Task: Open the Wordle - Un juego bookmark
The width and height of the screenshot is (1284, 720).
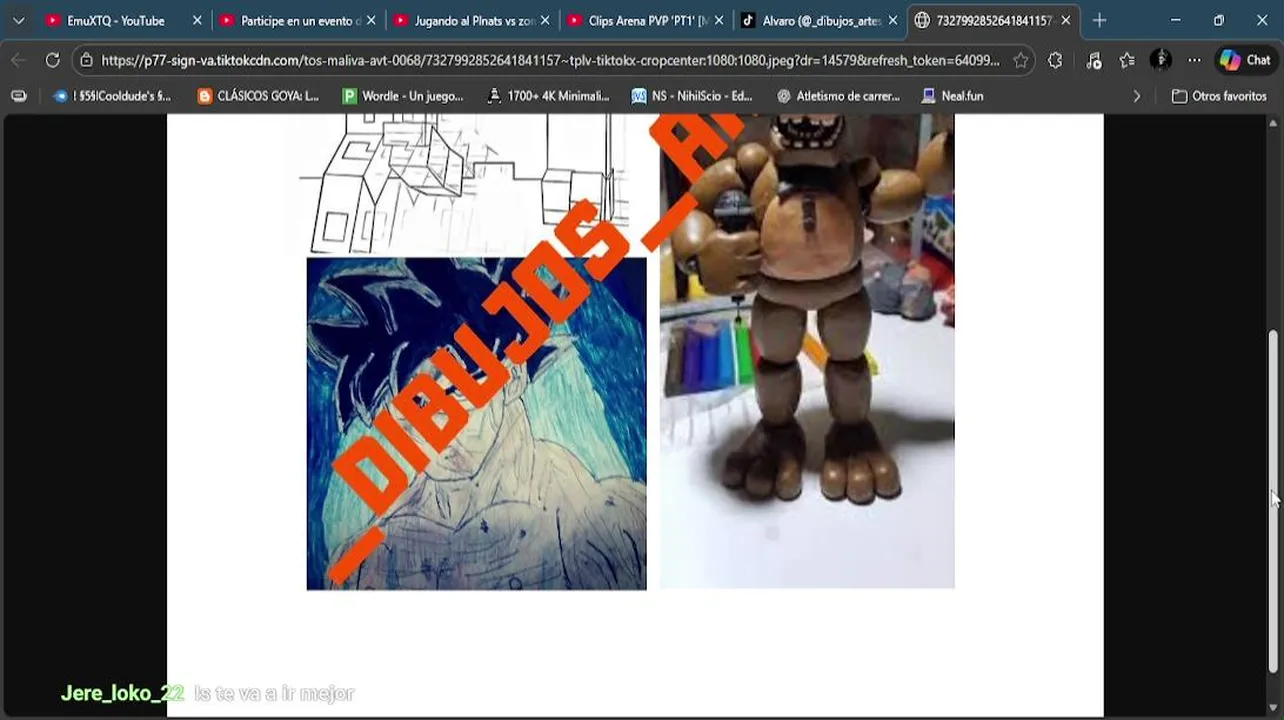Action: pyautogui.click(x=403, y=96)
